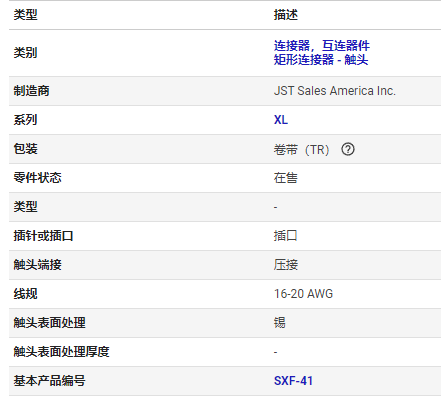Click the 压接 contact termination value

(x=286, y=265)
